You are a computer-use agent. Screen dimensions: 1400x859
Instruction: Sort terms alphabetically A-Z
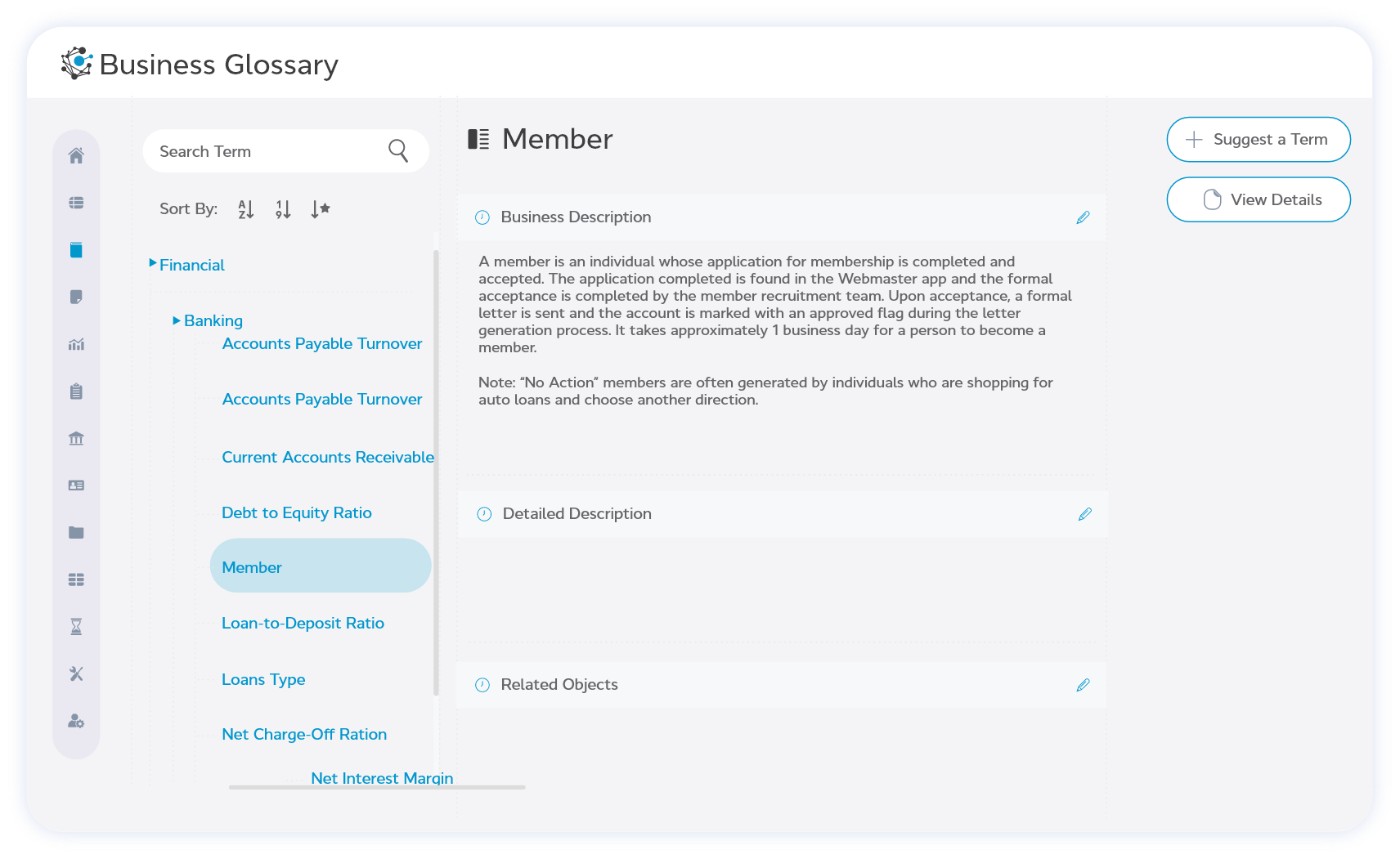pos(245,209)
